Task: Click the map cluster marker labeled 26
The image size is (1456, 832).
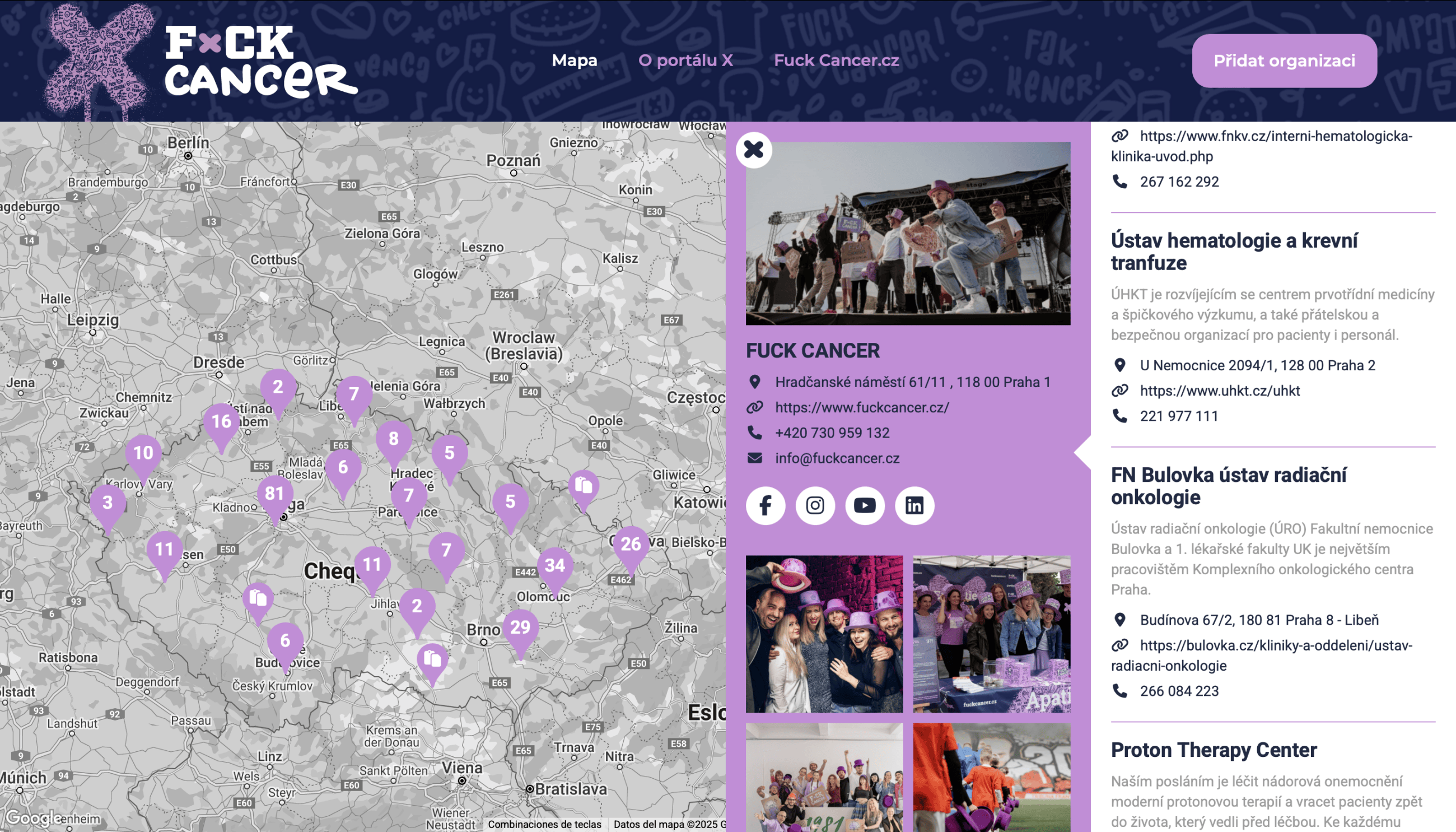Action: coord(631,545)
